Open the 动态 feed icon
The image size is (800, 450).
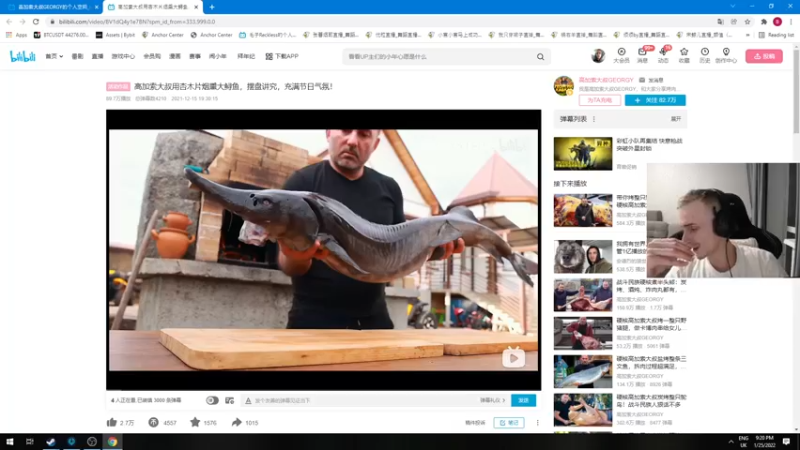pos(663,55)
